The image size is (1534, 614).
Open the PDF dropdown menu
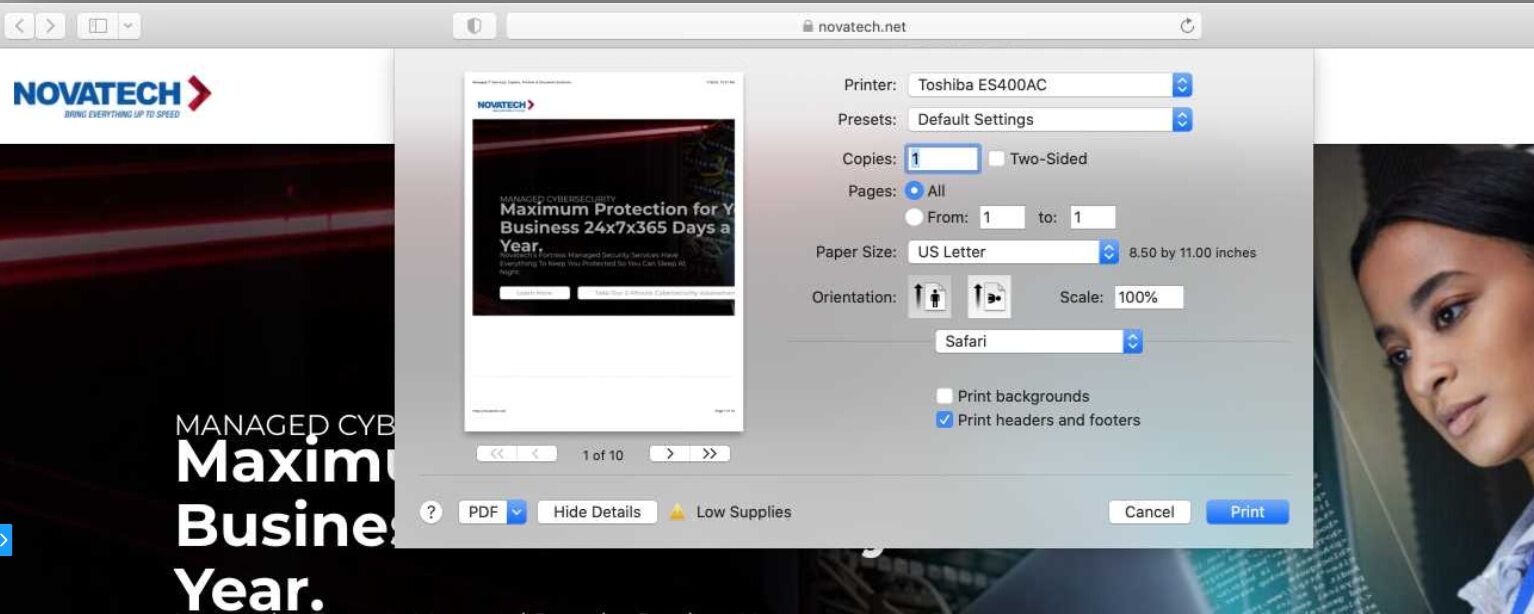(492, 512)
